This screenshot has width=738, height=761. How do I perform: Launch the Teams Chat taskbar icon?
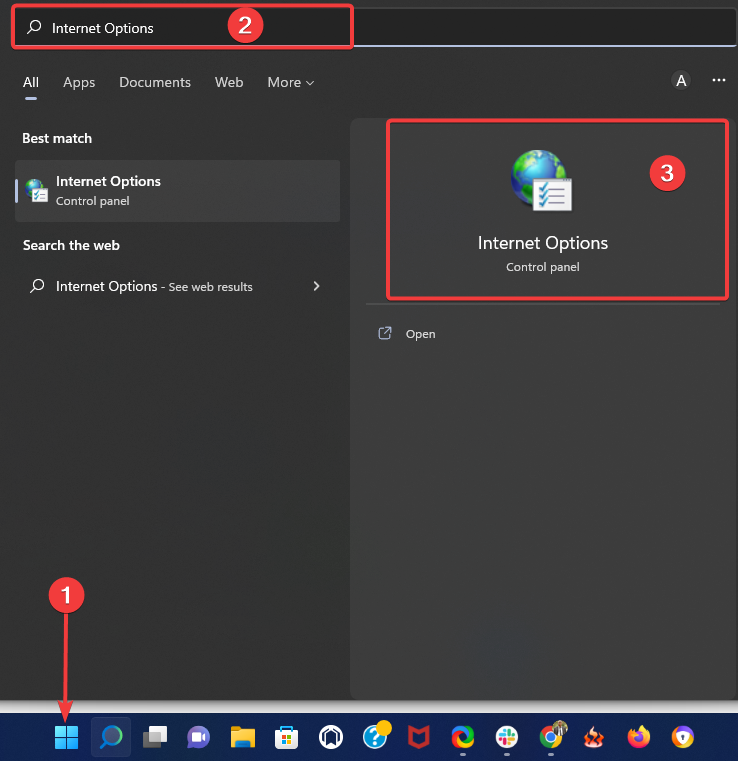pyautogui.click(x=198, y=738)
